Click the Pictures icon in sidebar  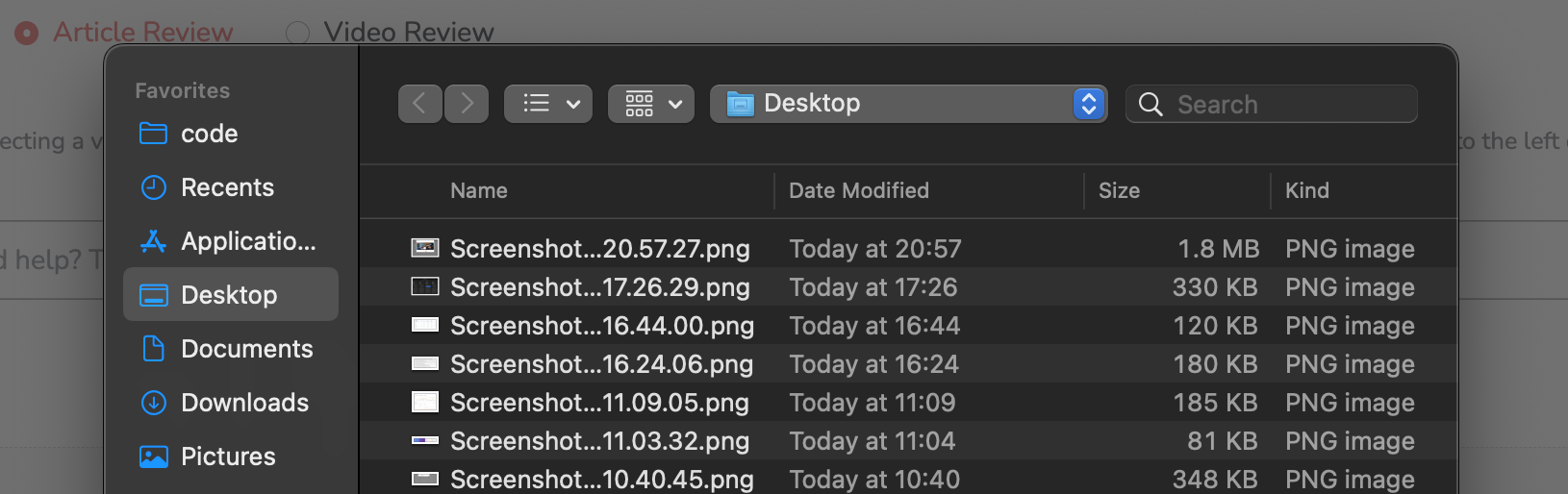coord(154,457)
